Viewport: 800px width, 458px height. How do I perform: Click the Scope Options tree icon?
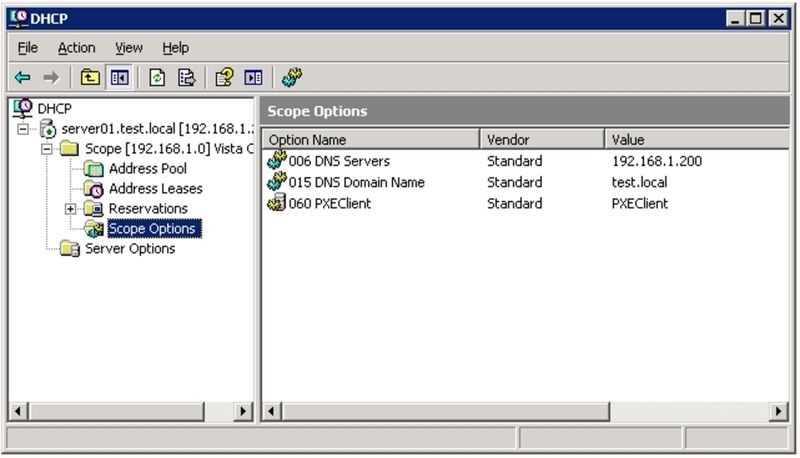(94, 229)
